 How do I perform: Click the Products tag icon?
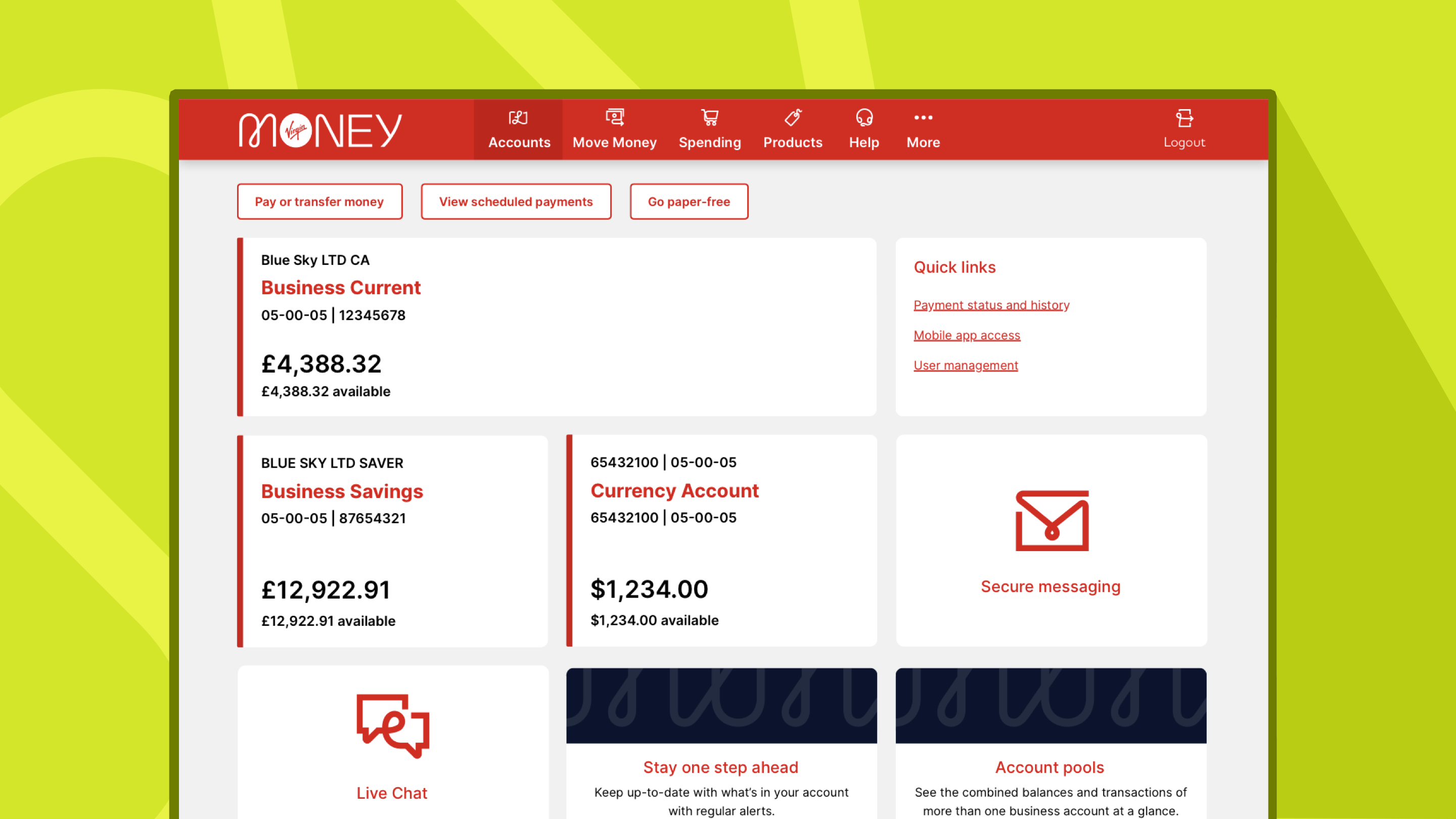click(792, 118)
